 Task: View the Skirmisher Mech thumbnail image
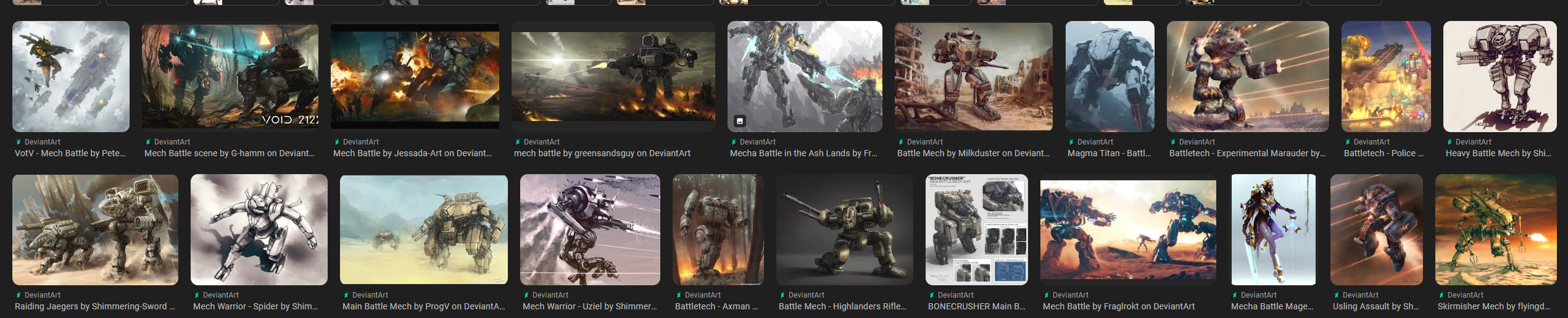tap(1496, 230)
